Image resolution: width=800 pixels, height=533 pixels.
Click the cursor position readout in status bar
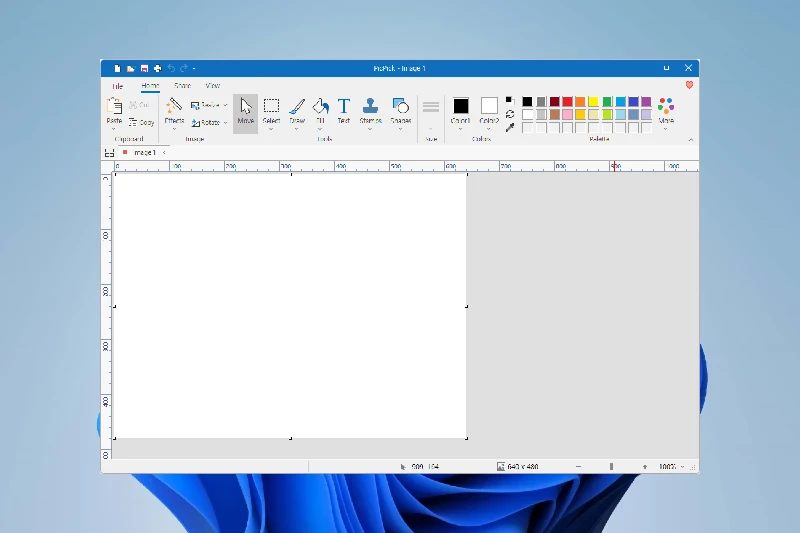pos(419,467)
